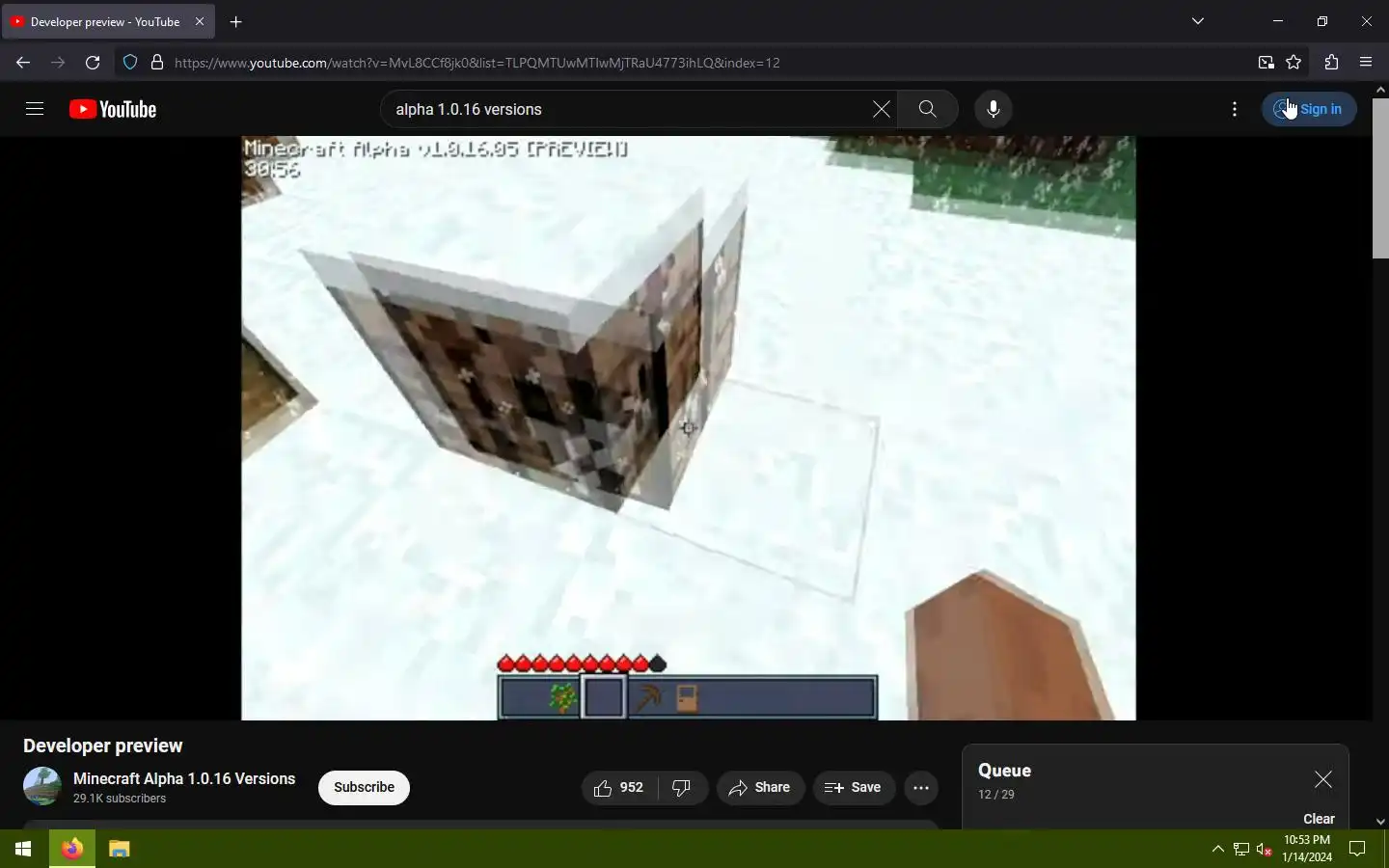Close the Developer preview tab

200,21
